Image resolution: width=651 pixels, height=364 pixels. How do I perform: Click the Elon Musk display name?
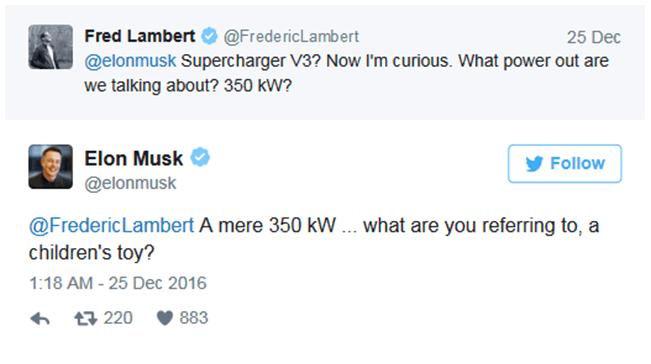pos(134,159)
